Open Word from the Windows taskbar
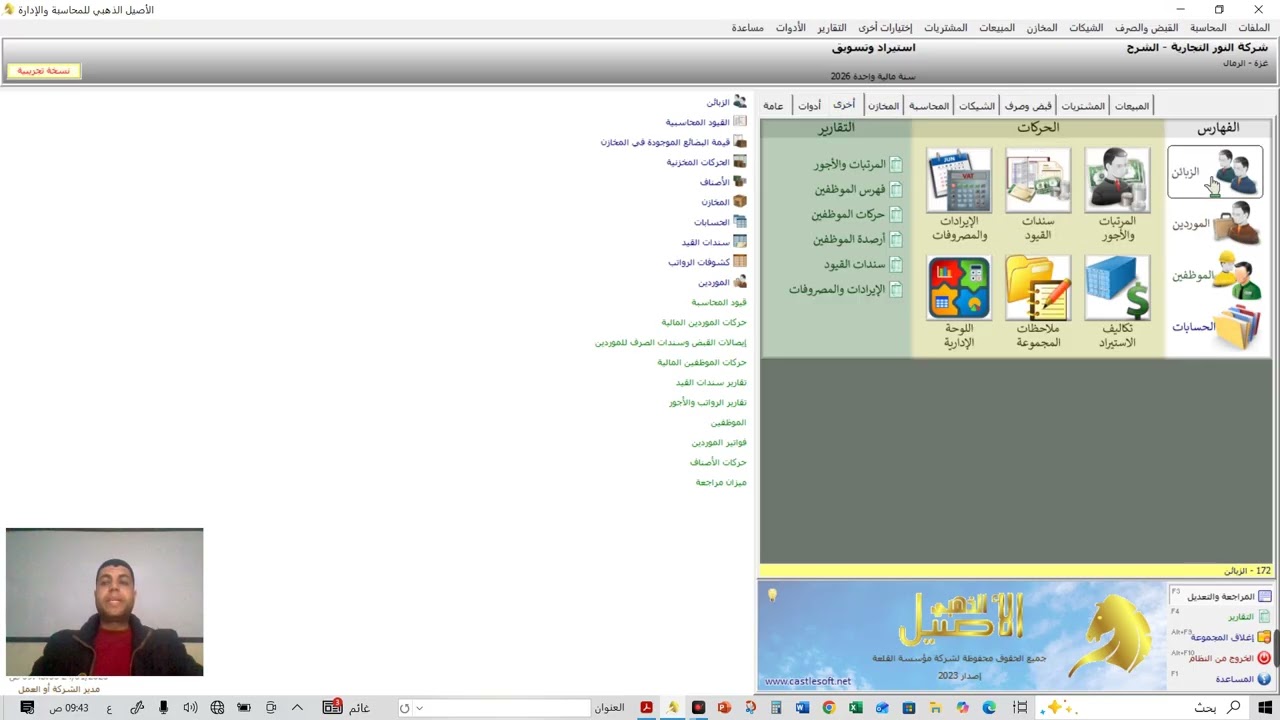This screenshot has width=1280, height=720. 802,708
